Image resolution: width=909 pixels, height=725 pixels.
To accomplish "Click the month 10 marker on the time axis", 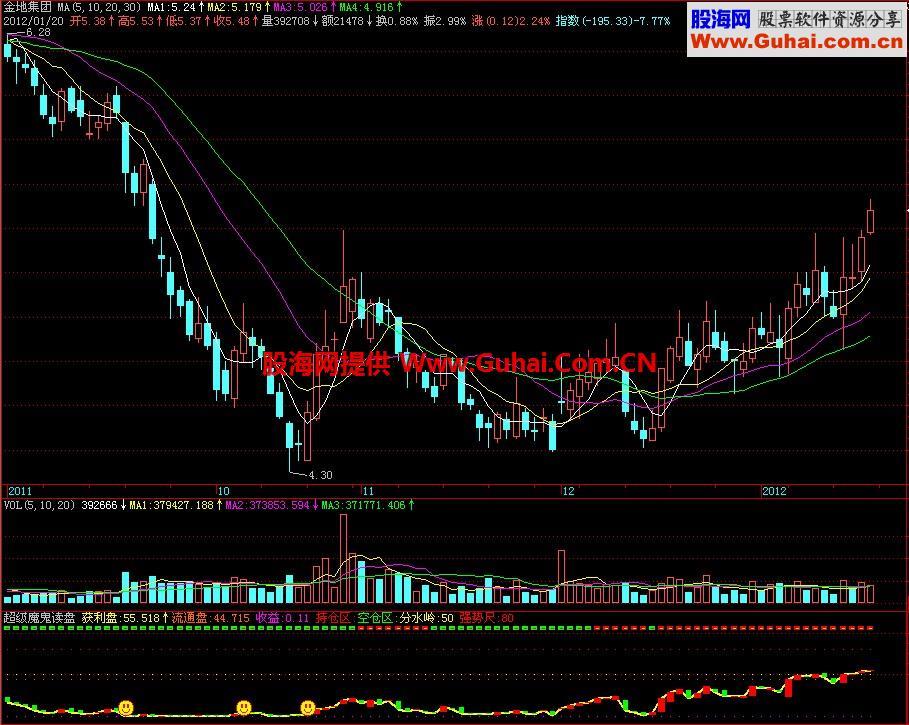I will coord(223,492).
